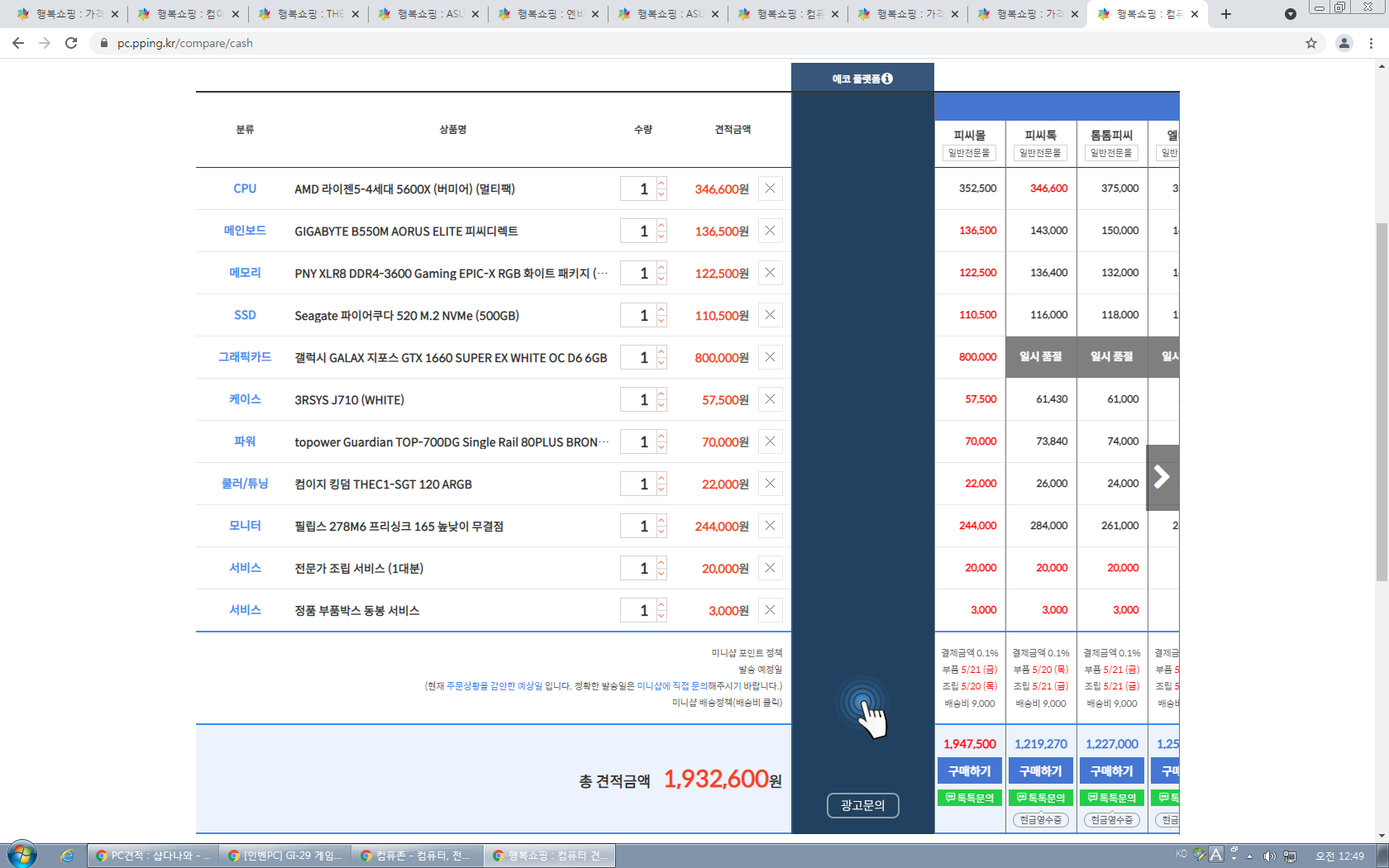Bookmark this page with the star icon

(x=1311, y=43)
